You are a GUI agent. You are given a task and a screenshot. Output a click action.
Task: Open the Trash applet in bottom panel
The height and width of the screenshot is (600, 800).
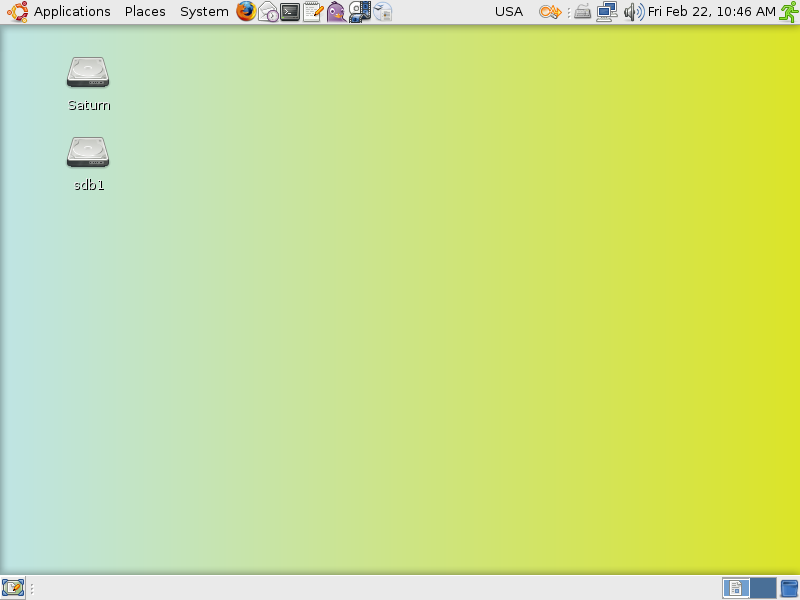[x=789, y=588]
